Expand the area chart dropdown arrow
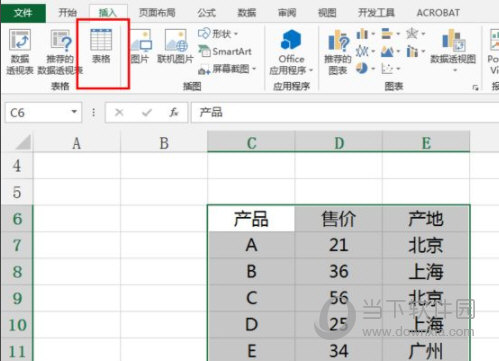Image resolution: width=499 pixels, height=361 pixels. pyautogui.click(x=398, y=52)
